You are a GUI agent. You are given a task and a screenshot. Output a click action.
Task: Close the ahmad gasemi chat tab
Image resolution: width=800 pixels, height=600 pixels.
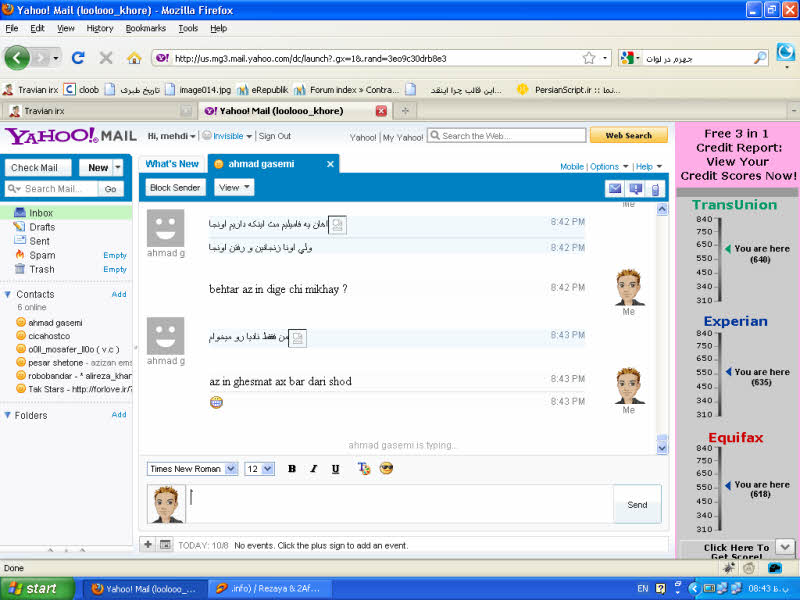point(330,164)
